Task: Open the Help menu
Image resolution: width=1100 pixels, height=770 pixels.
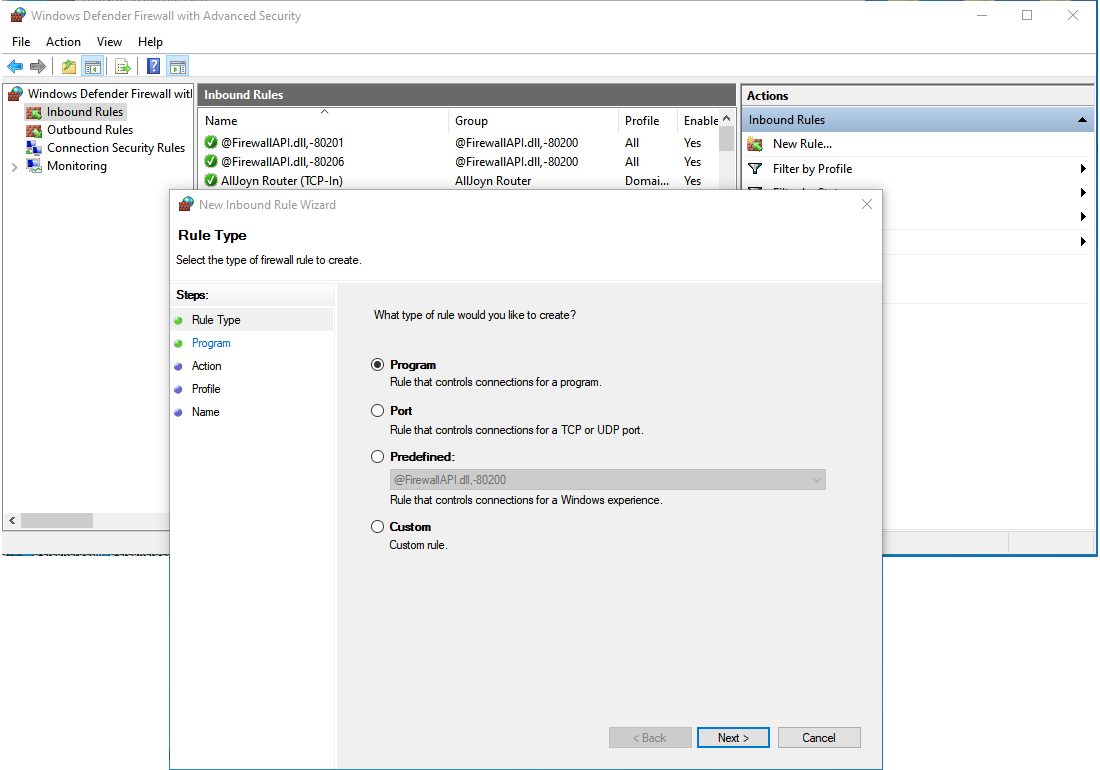Action: (x=150, y=42)
